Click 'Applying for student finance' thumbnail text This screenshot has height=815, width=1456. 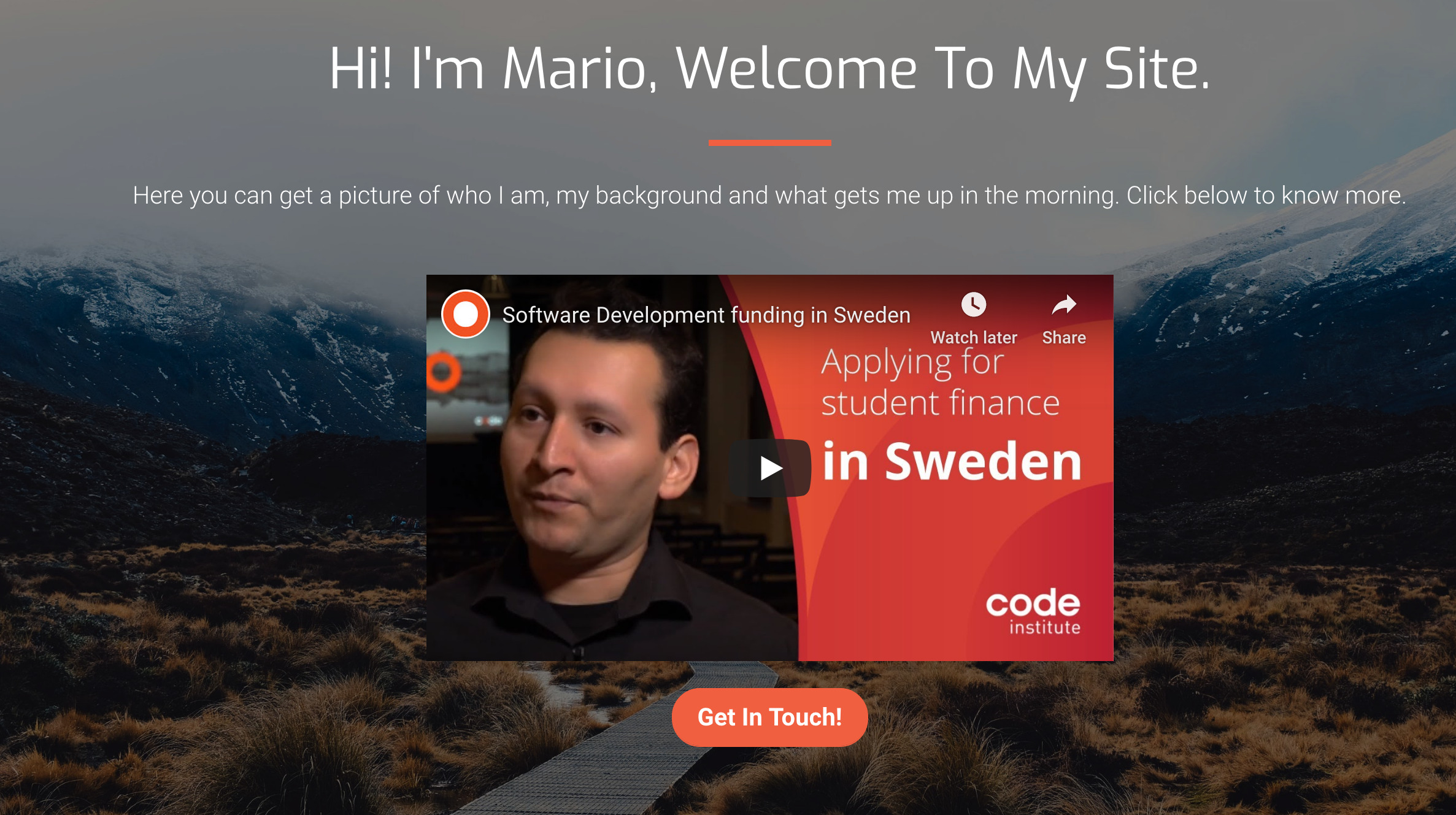pos(940,383)
